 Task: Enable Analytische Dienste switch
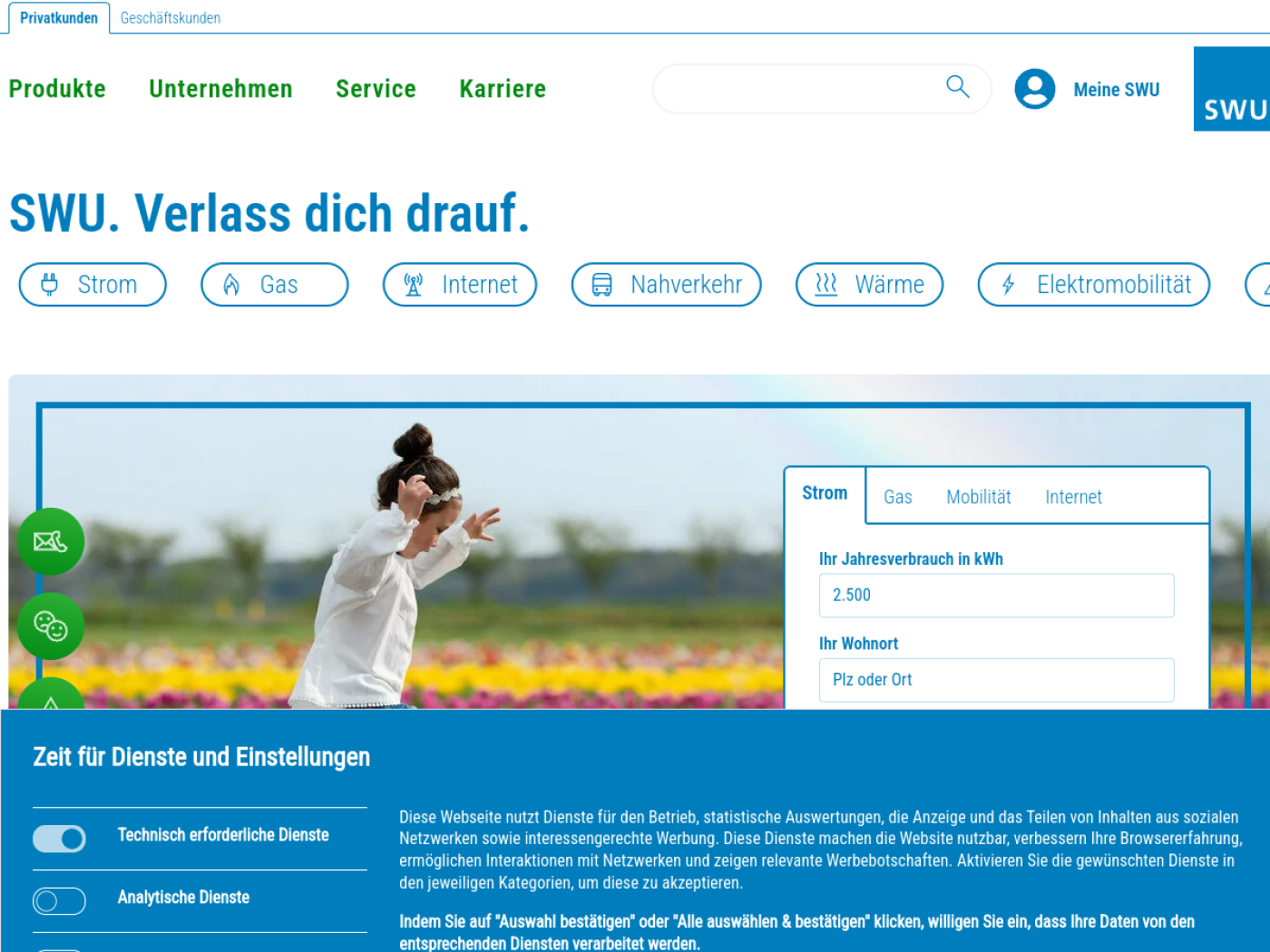[60, 901]
